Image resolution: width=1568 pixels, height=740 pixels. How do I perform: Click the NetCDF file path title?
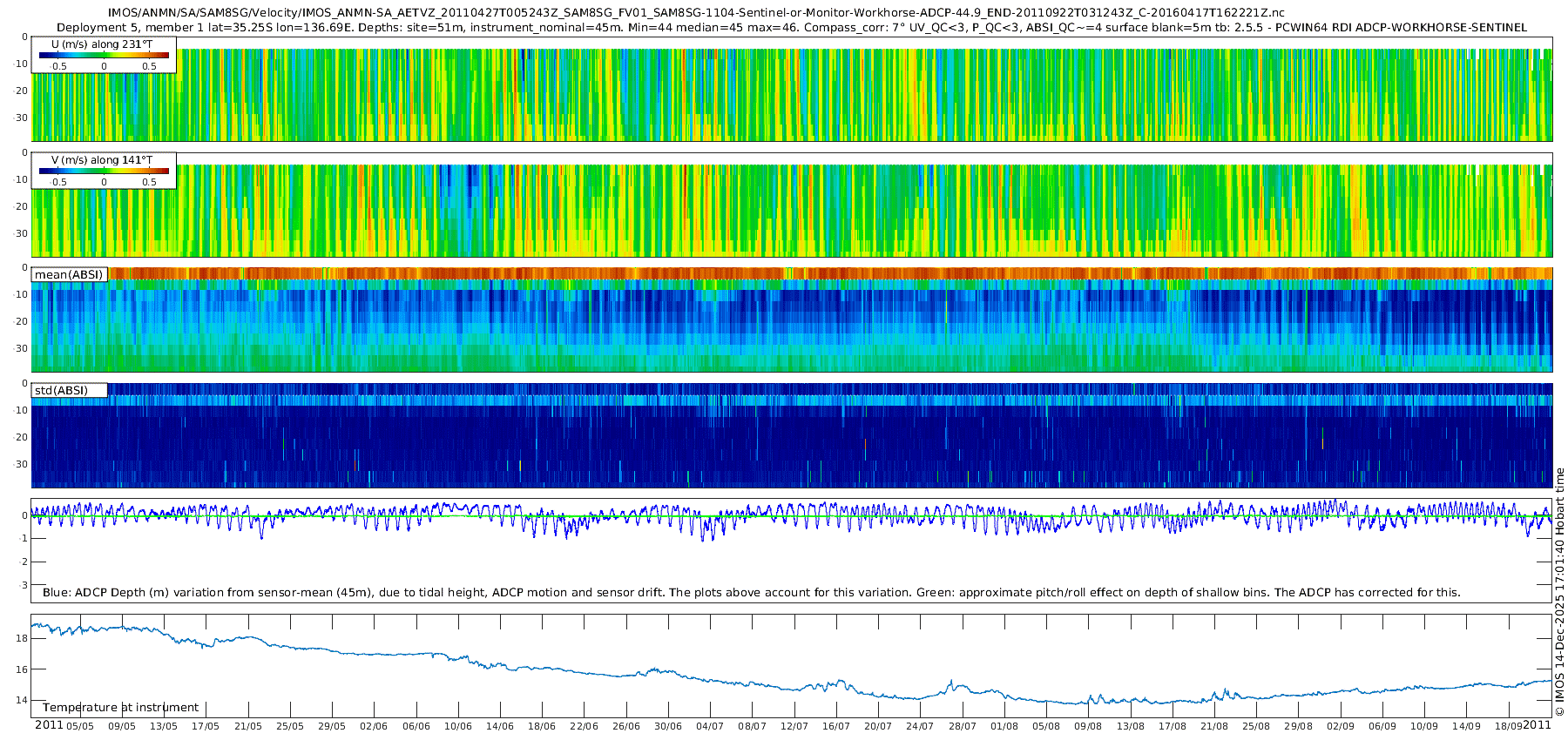[695, 12]
